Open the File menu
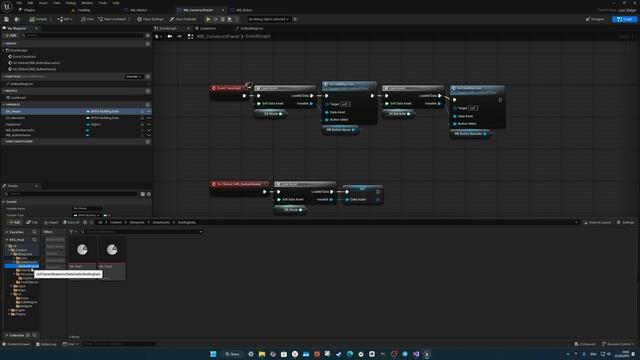 click(19, 3)
